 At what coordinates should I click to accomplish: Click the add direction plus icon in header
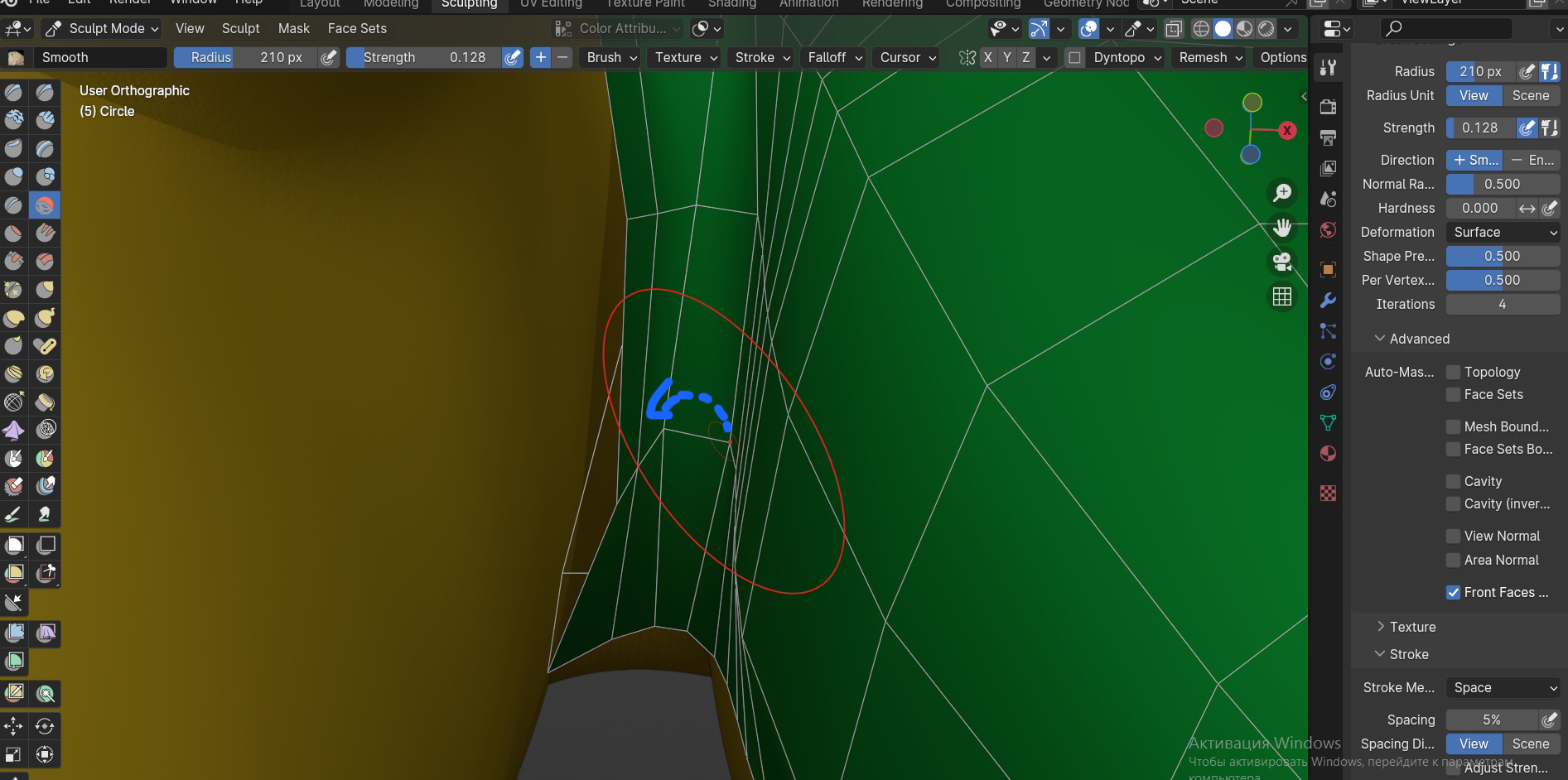(x=540, y=57)
